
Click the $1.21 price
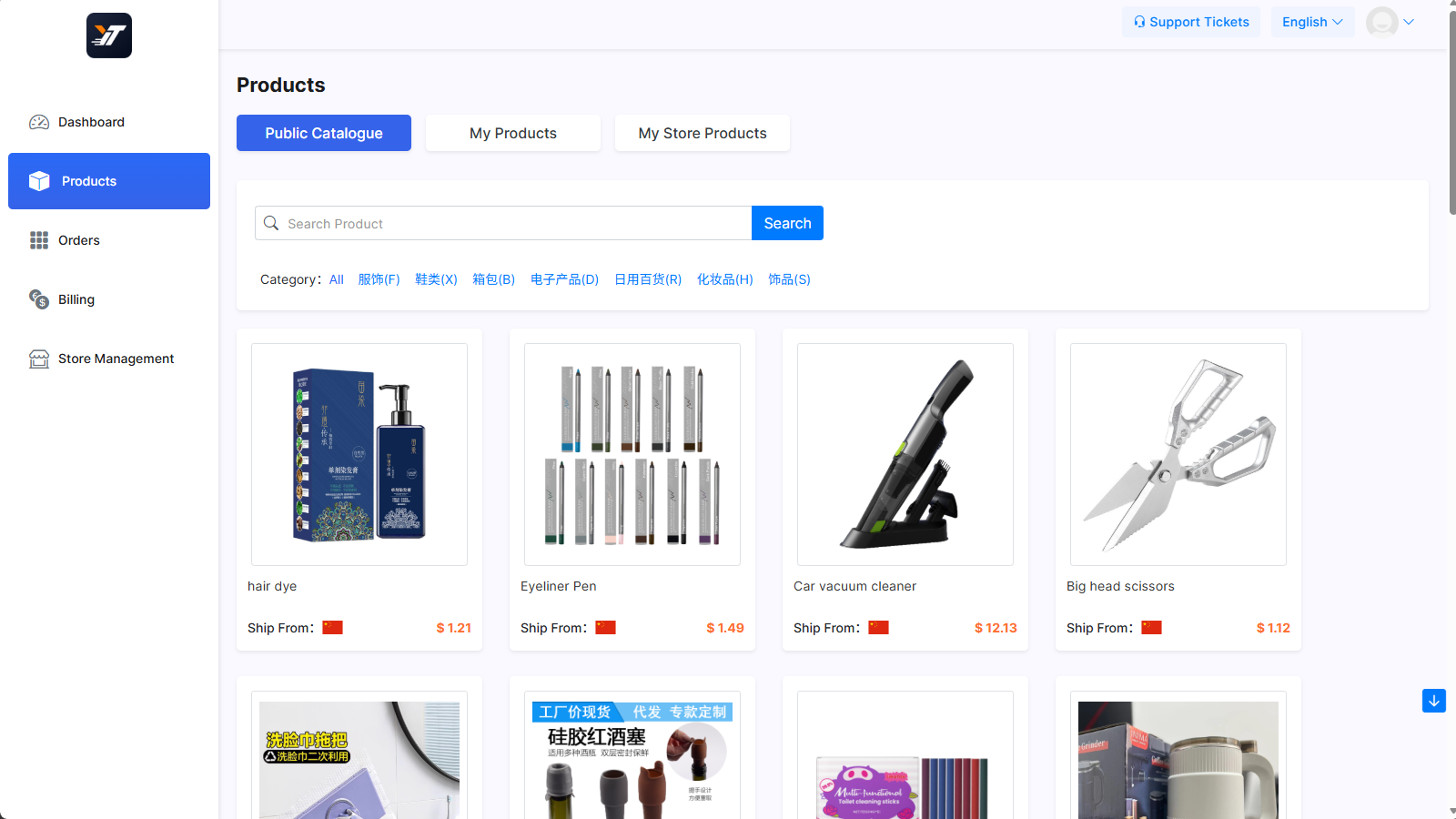click(x=453, y=628)
